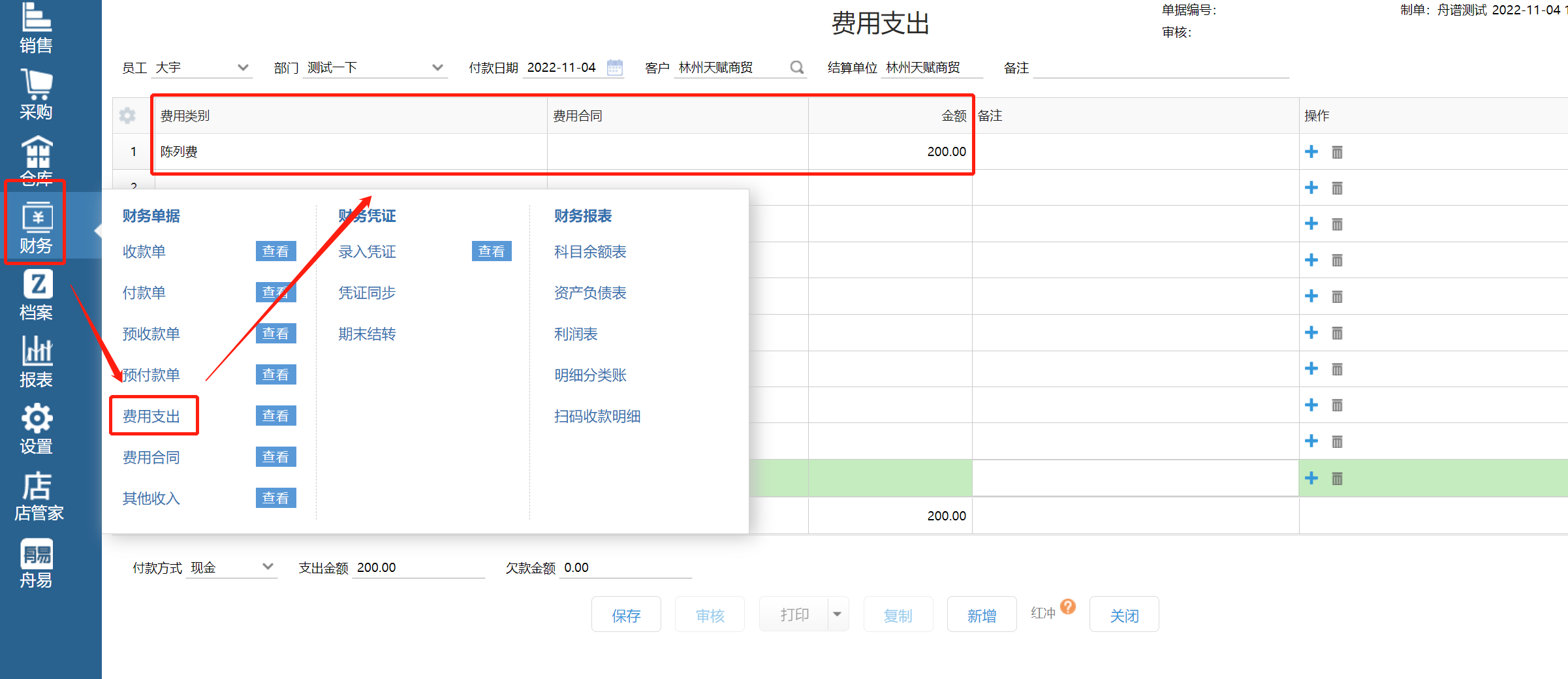This screenshot has width=1568, height=679.
Task: Expand the 付款方式 dropdown
Action: [x=268, y=567]
